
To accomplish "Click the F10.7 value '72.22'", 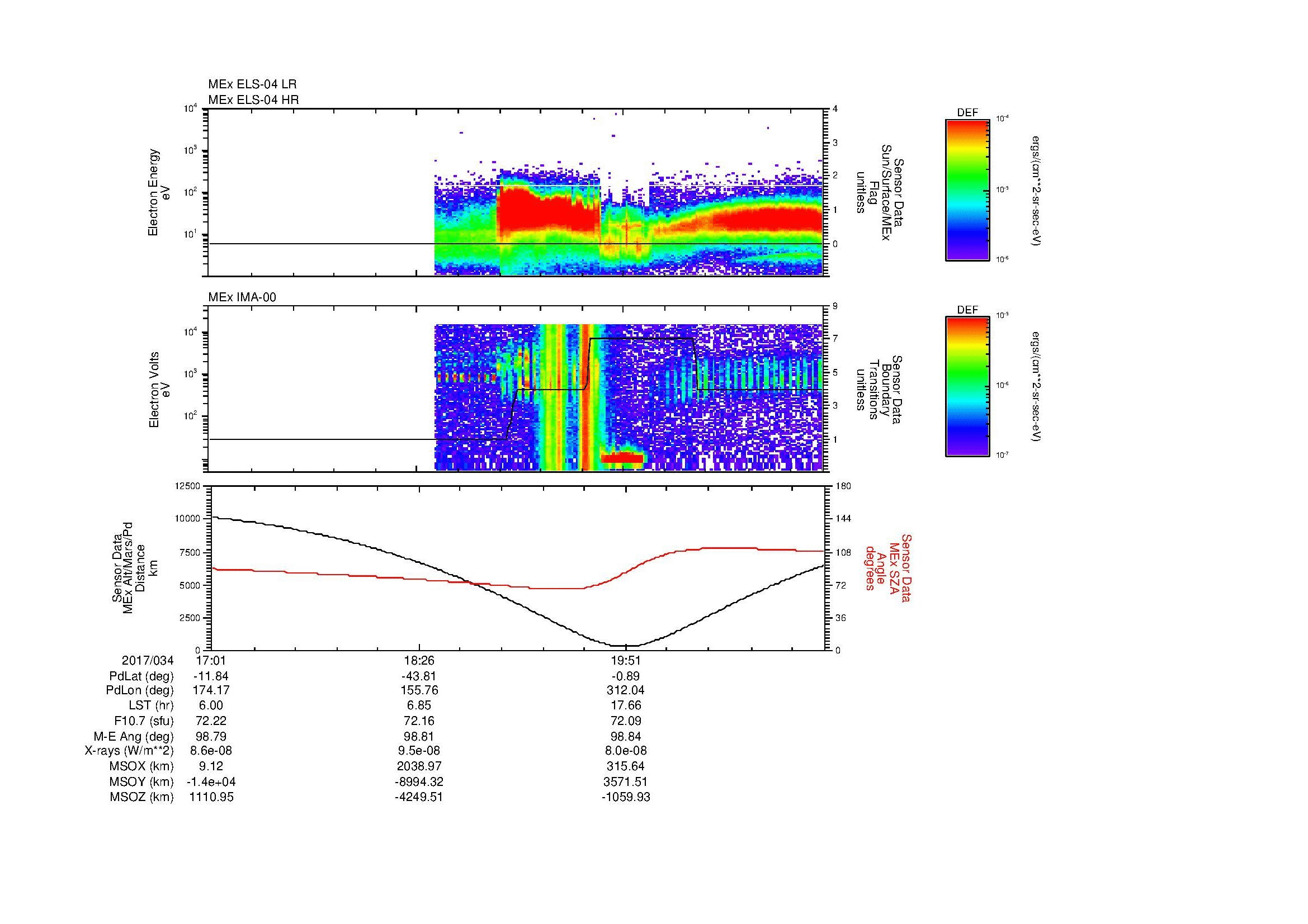I will point(210,721).
